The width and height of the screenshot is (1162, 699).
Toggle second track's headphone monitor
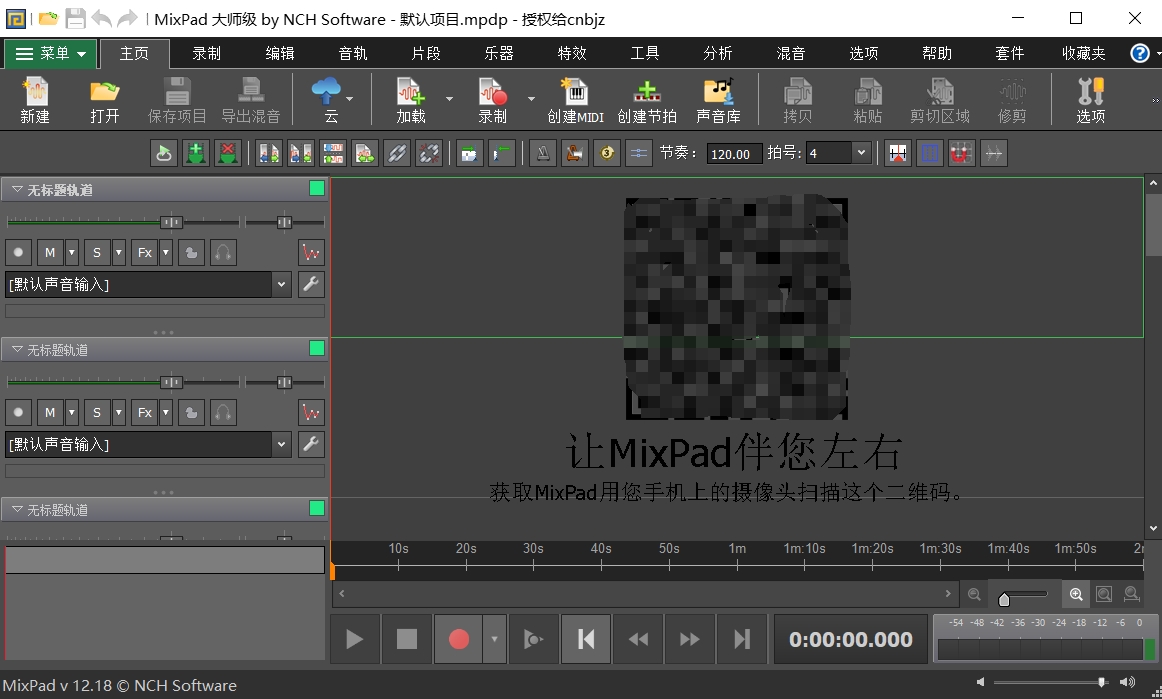(223, 412)
